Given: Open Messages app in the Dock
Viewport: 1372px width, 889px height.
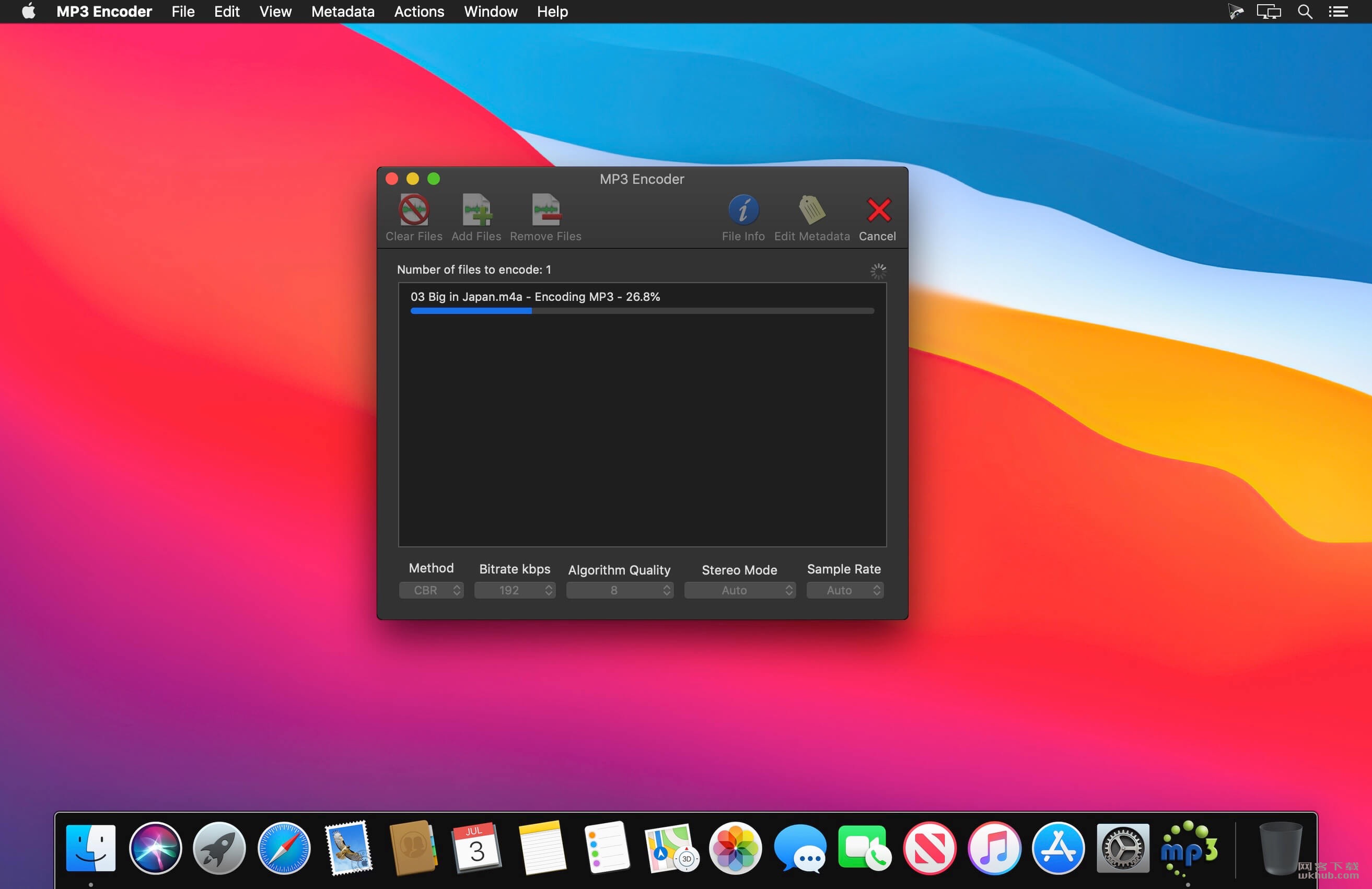Looking at the screenshot, I should (800, 848).
